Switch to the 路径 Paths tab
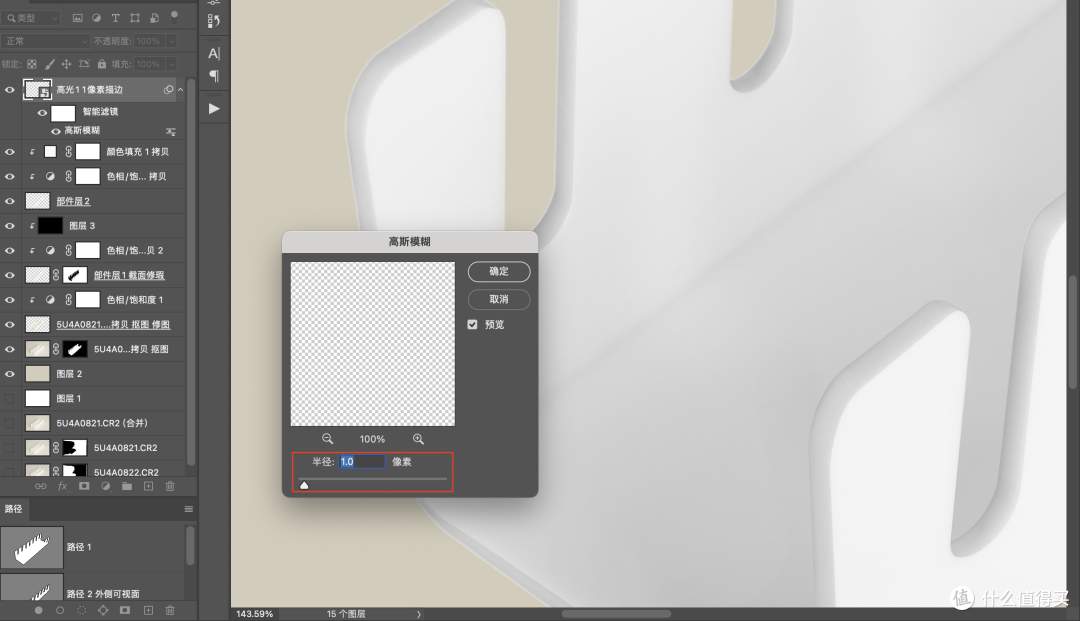Screen dimensions: 1080x621 pos(14,509)
